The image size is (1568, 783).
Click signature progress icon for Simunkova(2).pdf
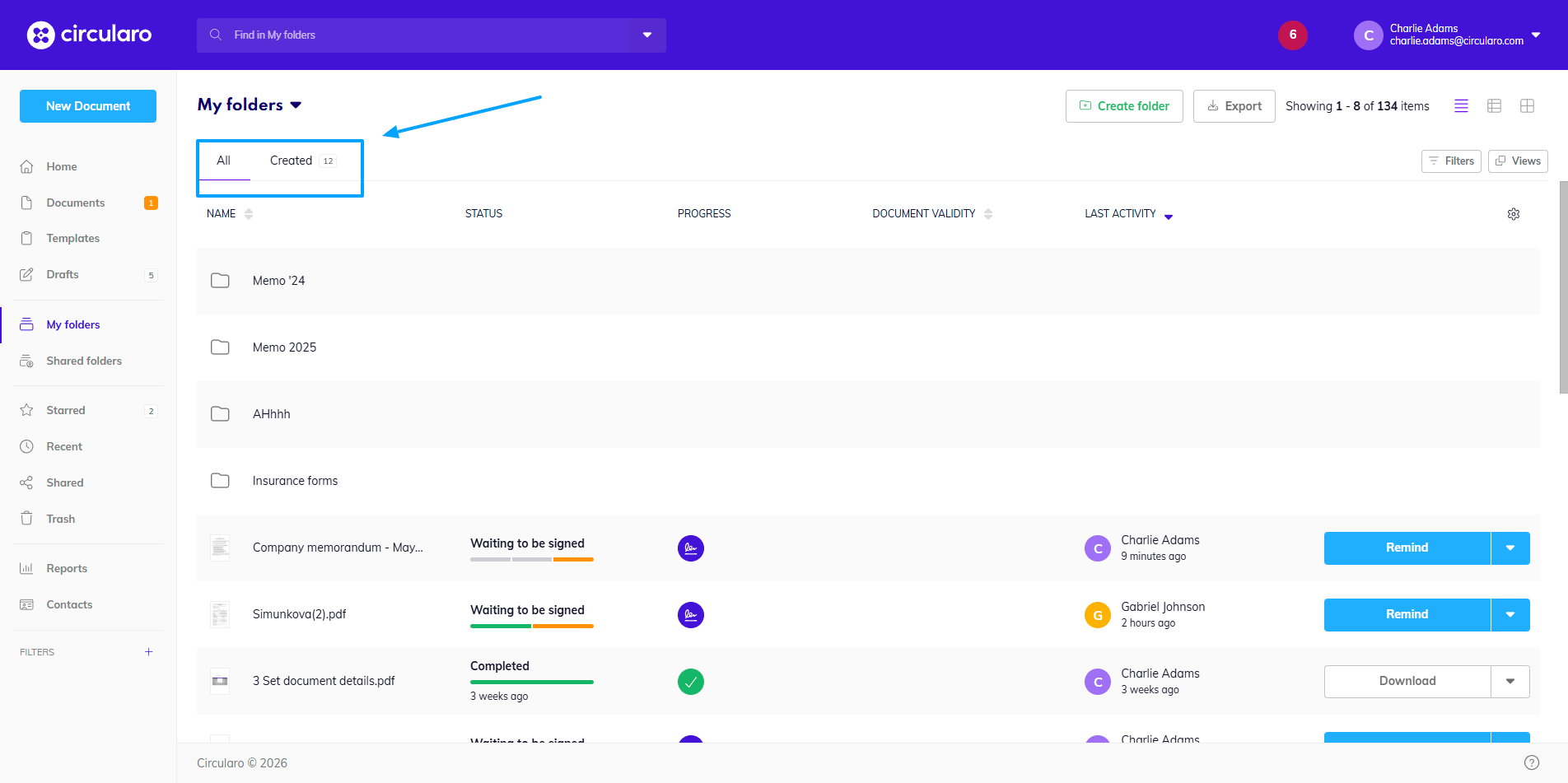click(x=690, y=615)
